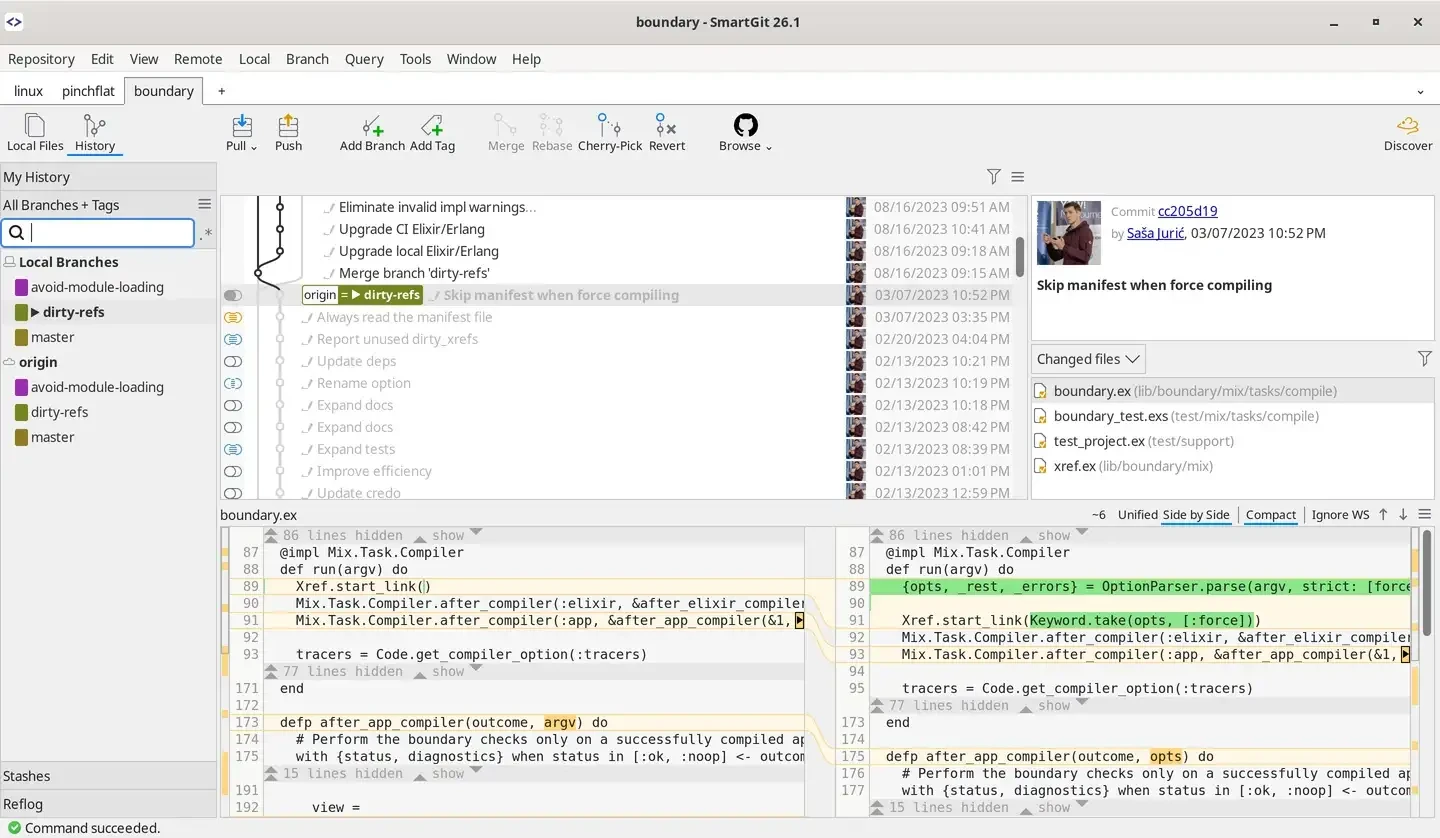Screen dimensions: 1440x838
Task: Click the Cherry-Pick icon
Action: (x=610, y=132)
